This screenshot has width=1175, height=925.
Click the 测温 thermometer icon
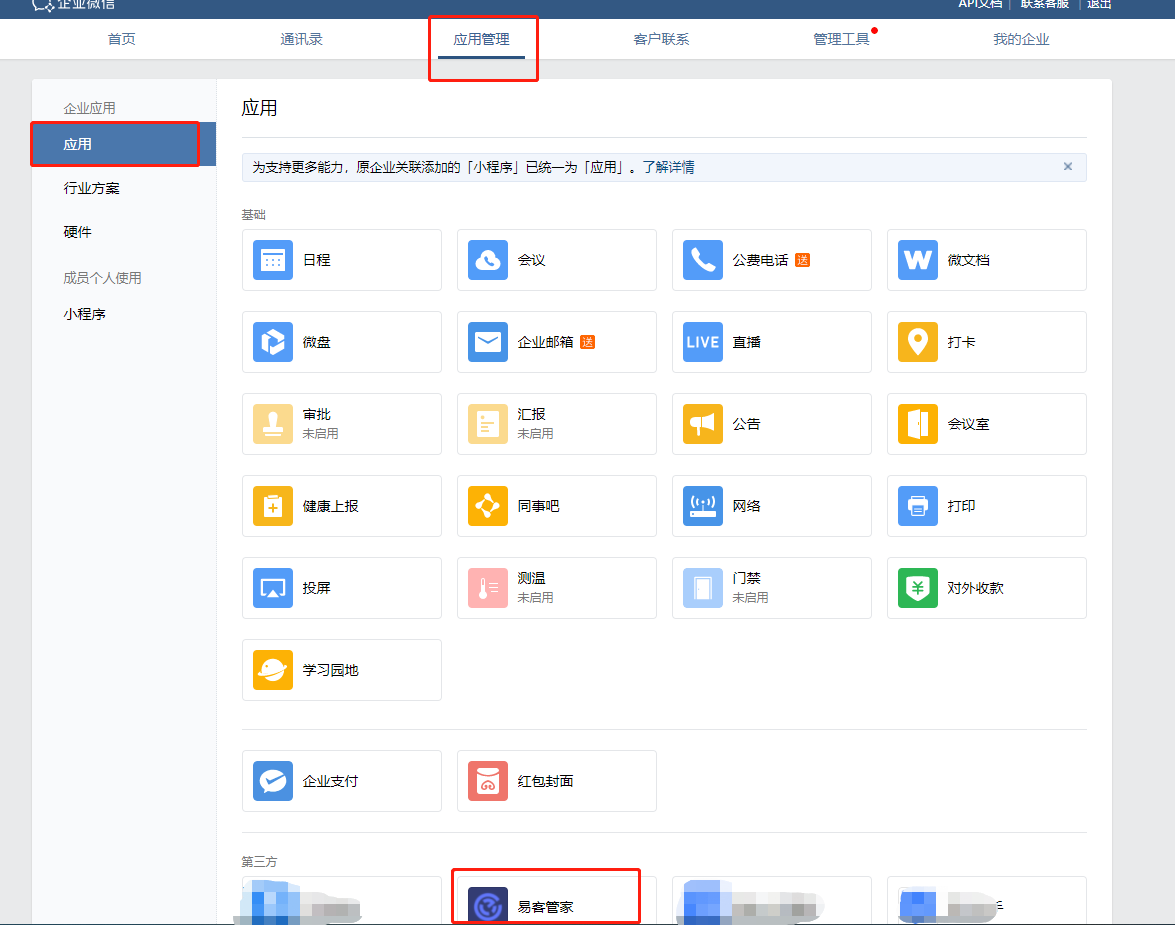coord(488,588)
